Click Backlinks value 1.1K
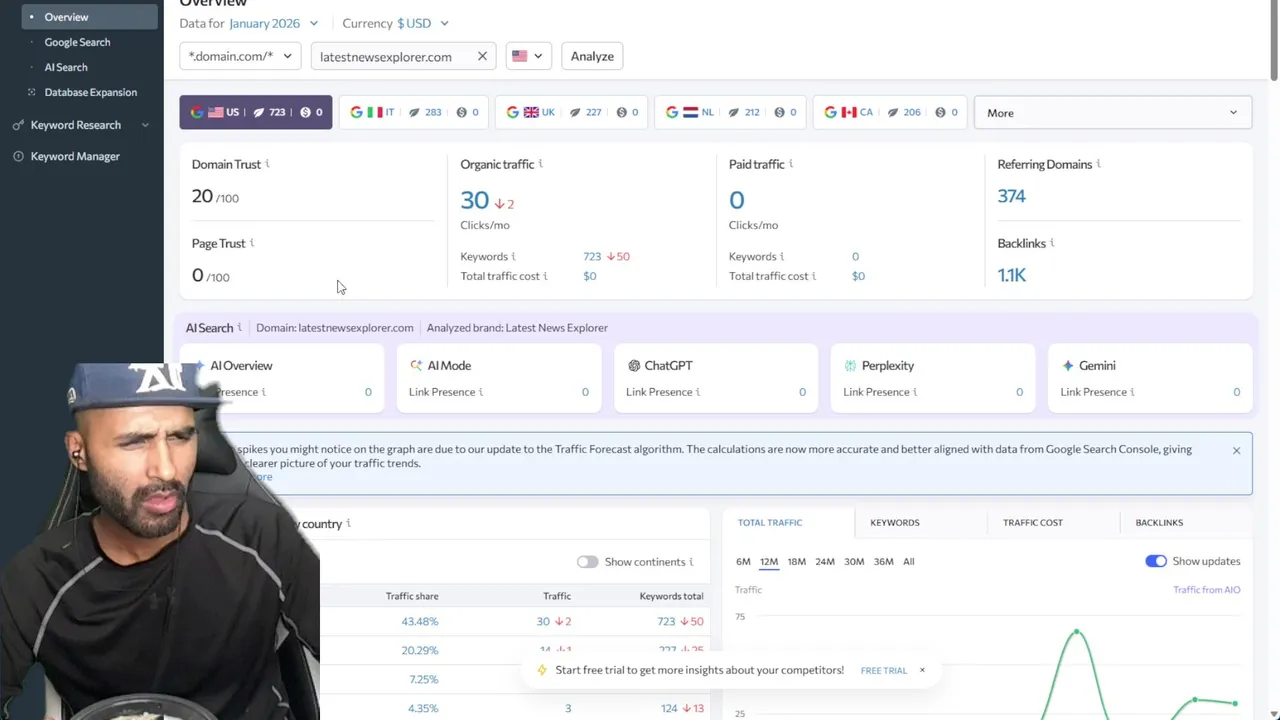The width and height of the screenshot is (1280, 720). pos(1011,275)
